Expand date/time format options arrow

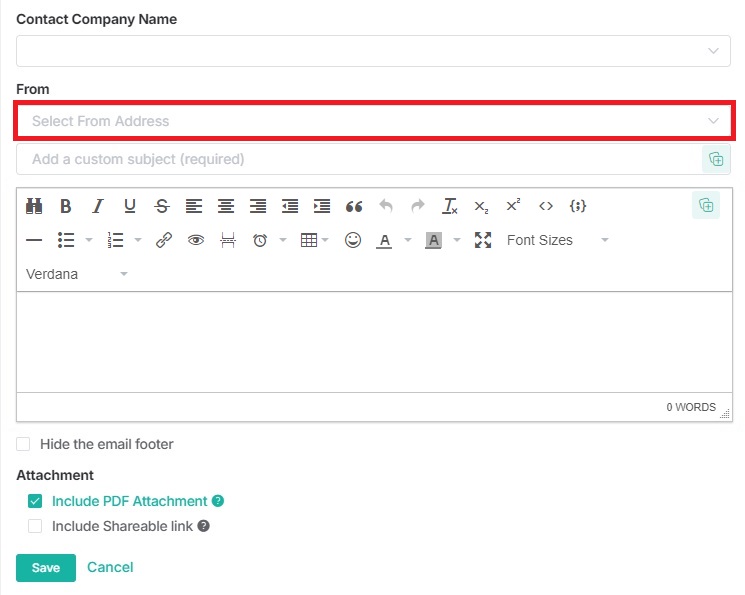click(283, 240)
